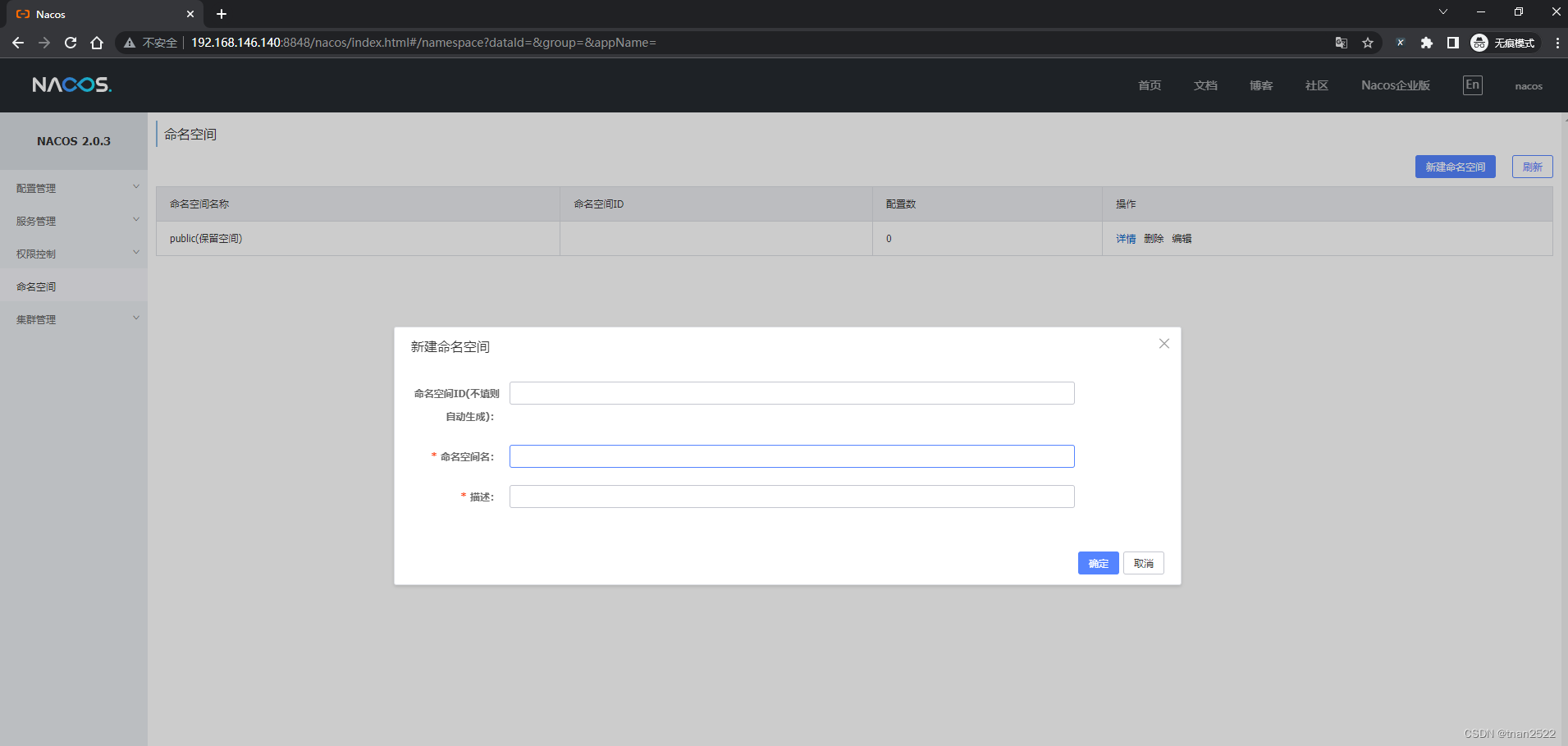
Task: Click the address bar URL
Action: pyautogui.click(x=423, y=43)
